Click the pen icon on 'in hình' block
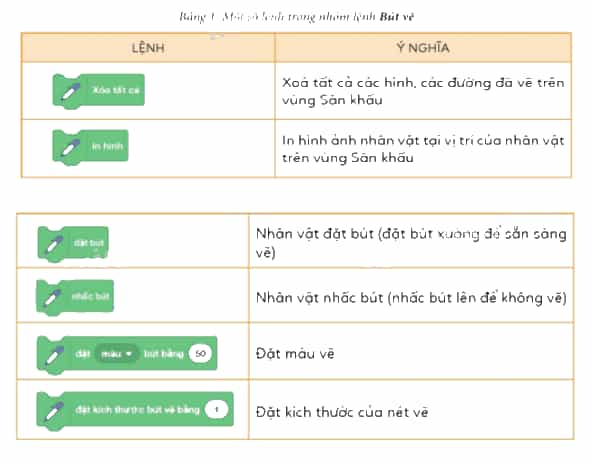 tap(71, 147)
